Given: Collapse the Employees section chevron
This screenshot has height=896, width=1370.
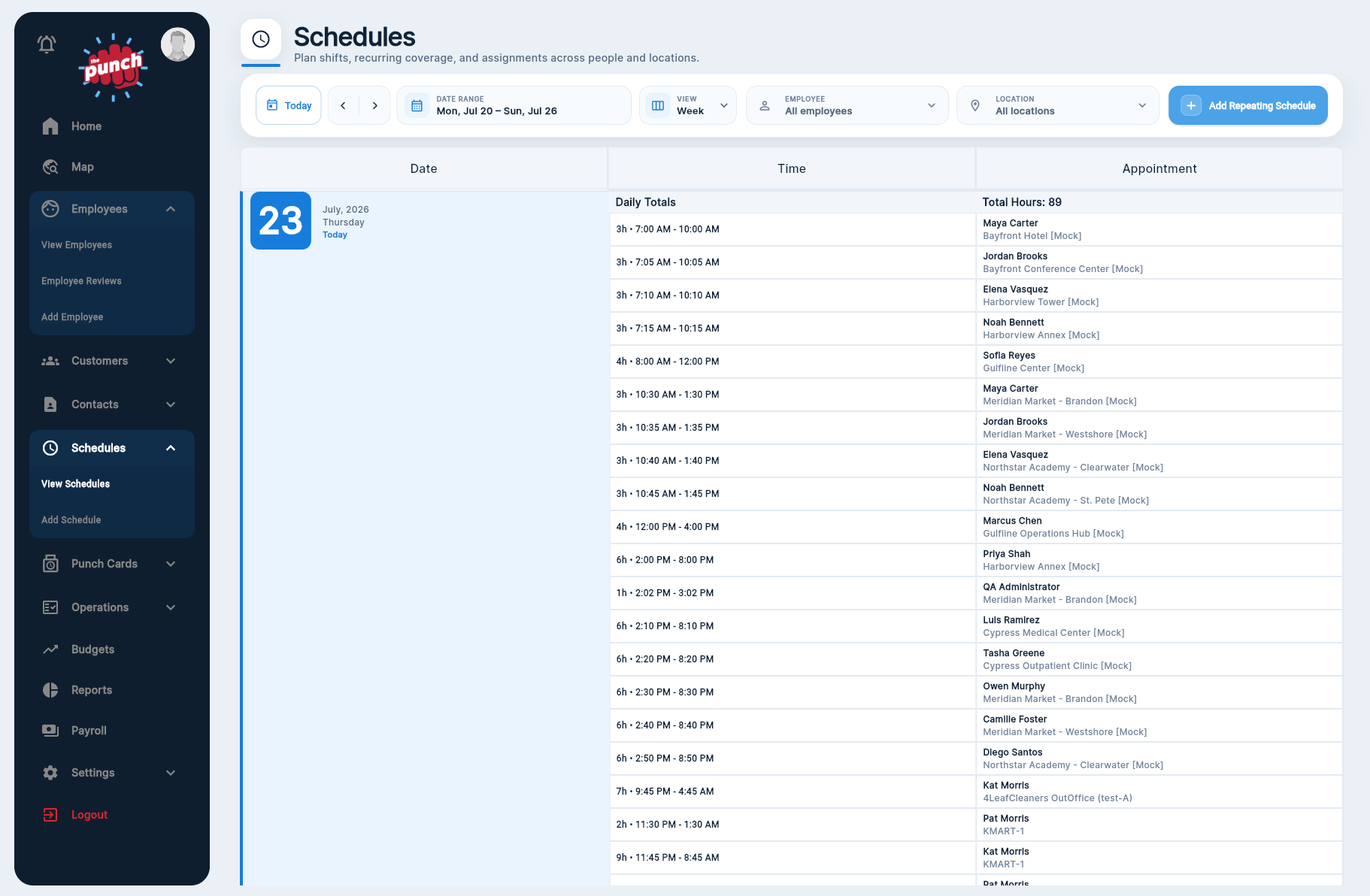Looking at the screenshot, I should coord(171,209).
